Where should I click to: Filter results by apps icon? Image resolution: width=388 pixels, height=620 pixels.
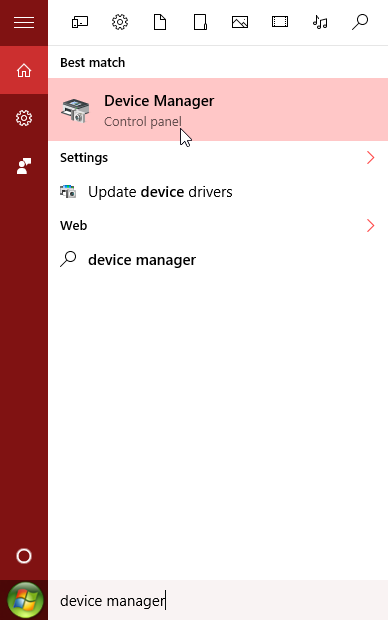tap(80, 22)
